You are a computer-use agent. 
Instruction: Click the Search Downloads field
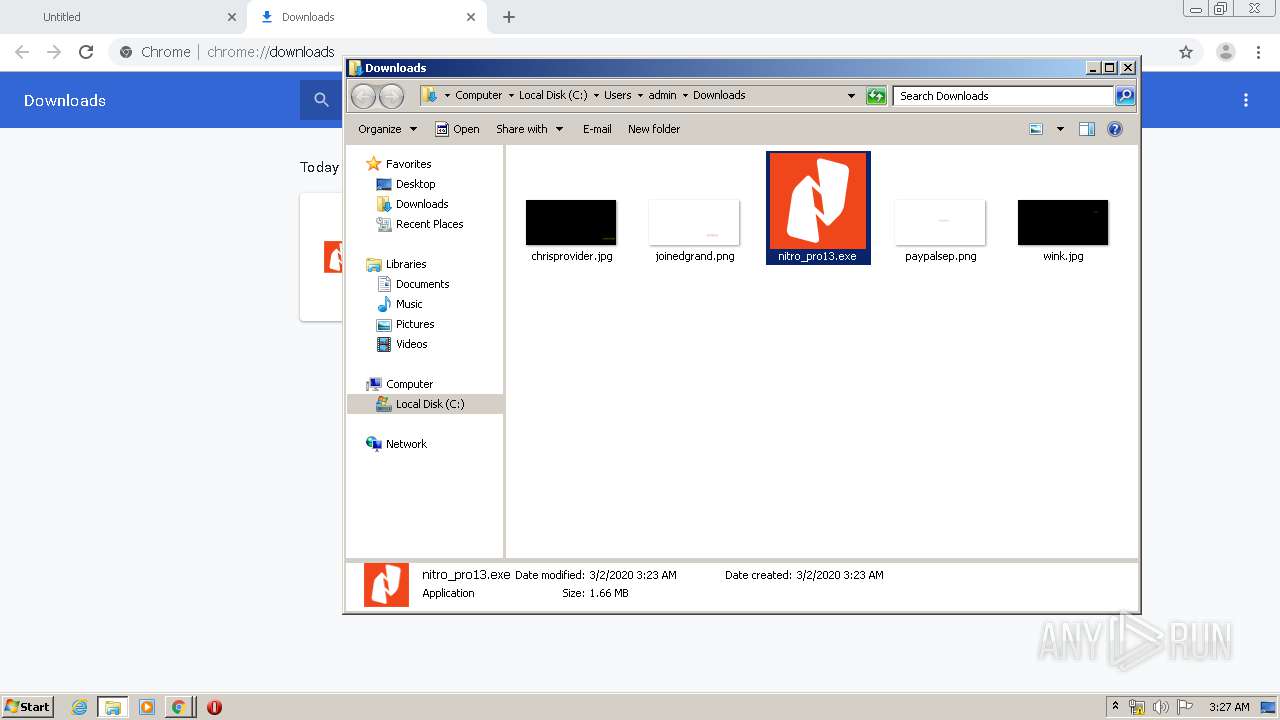pos(1003,96)
